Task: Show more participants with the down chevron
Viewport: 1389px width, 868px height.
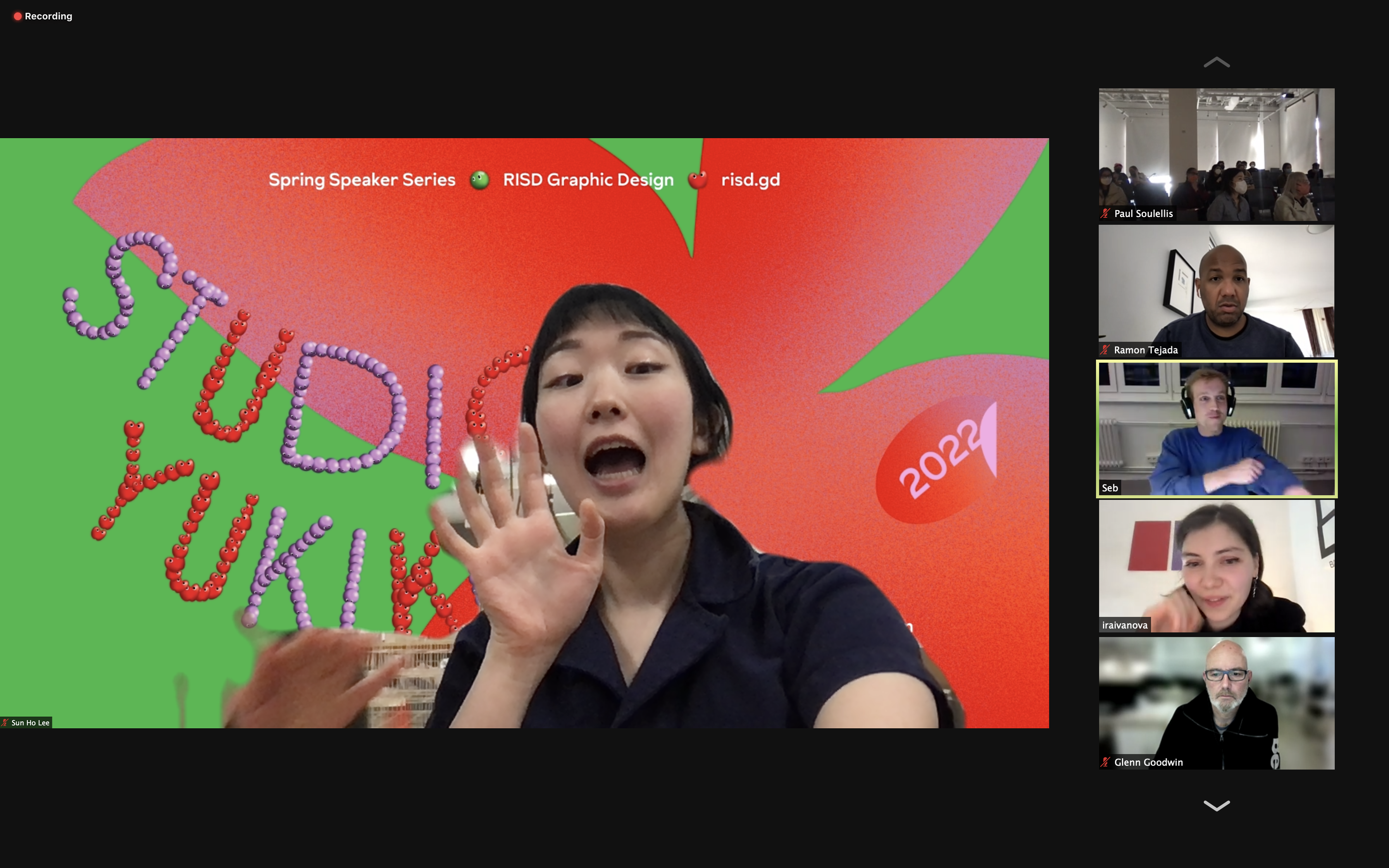Action: (1216, 806)
